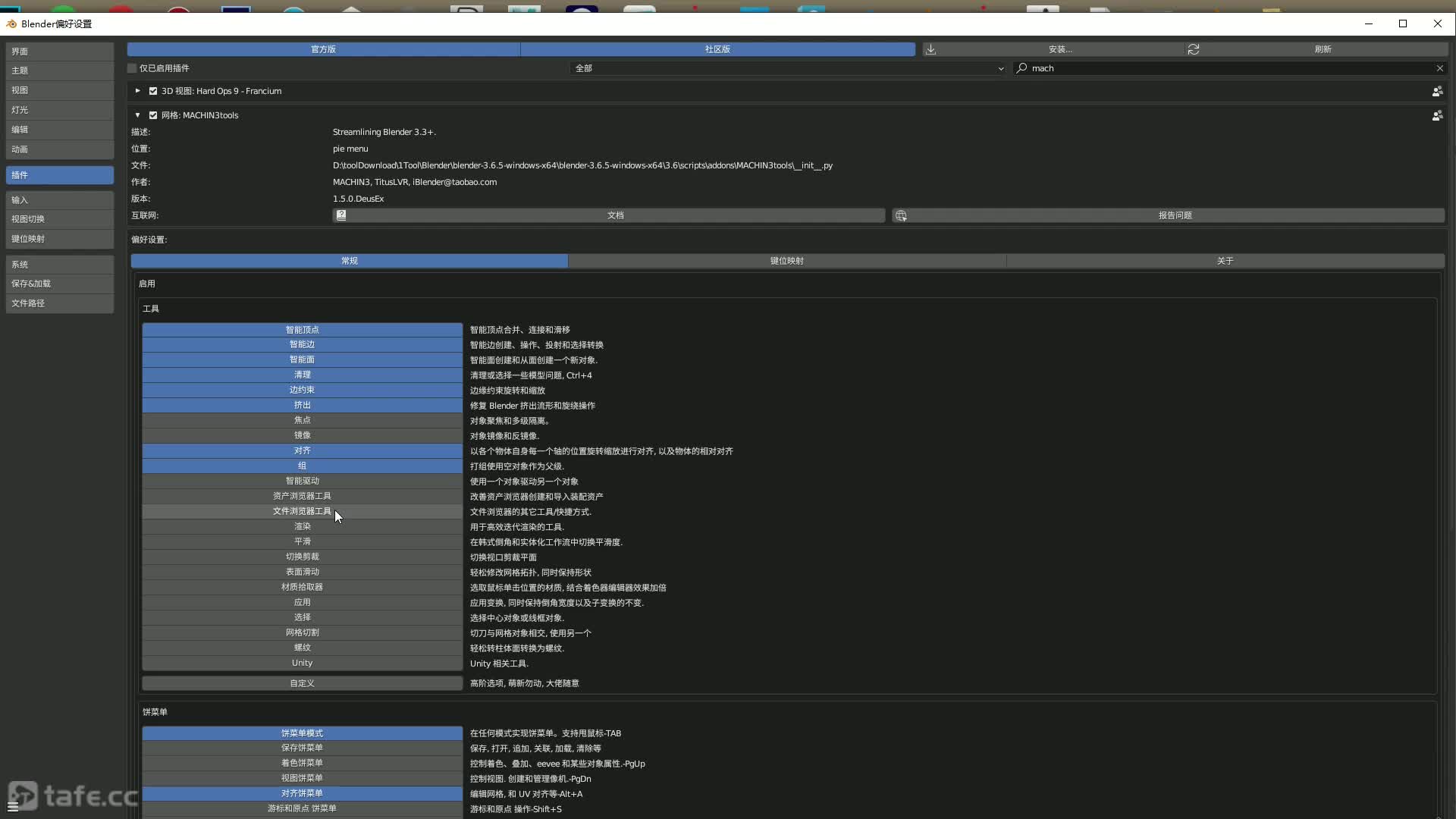The height and width of the screenshot is (819, 1456).
Task: Enable the 网格切割 tool
Action: coord(302,632)
